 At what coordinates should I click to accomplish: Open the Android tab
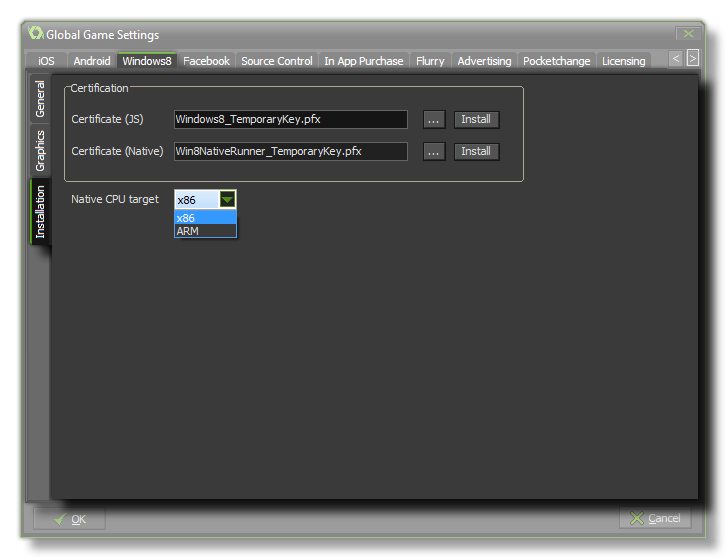click(x=92, y=61)
